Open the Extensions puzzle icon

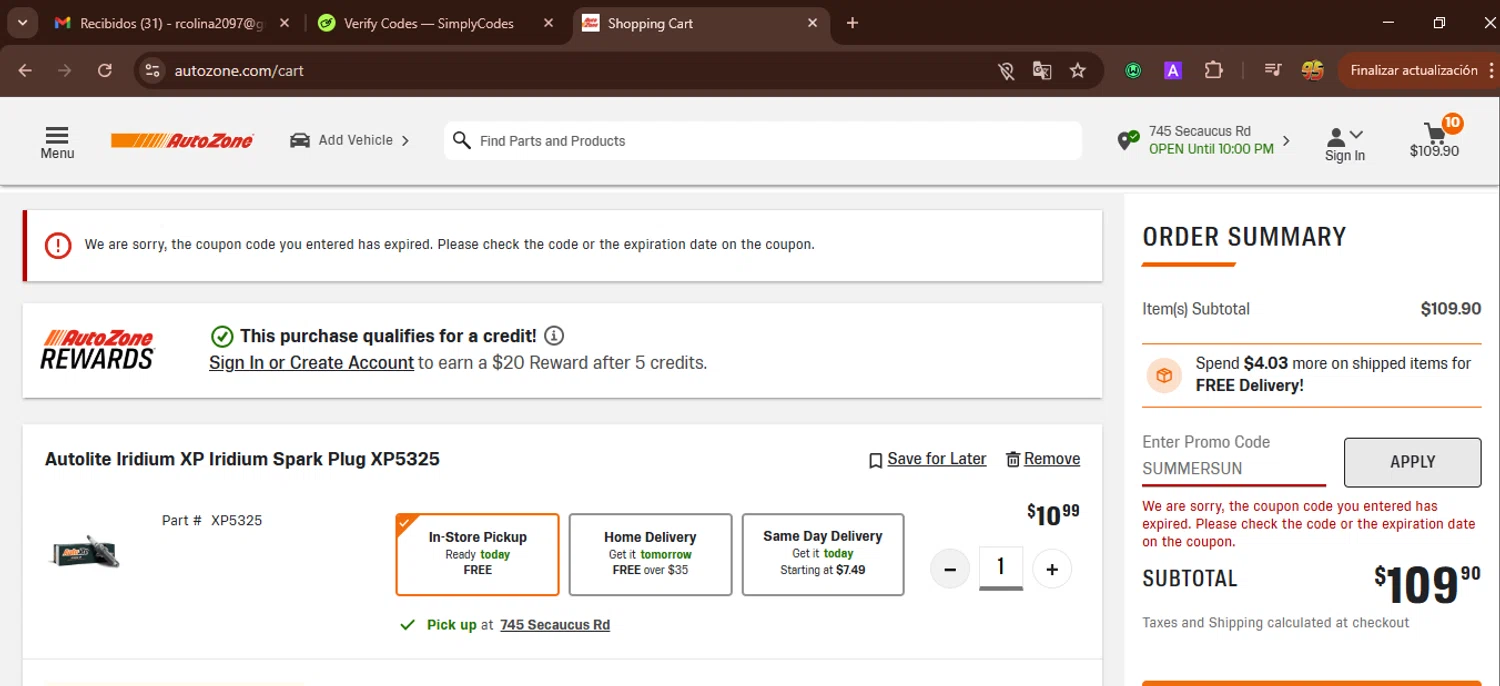[1213, 70]
